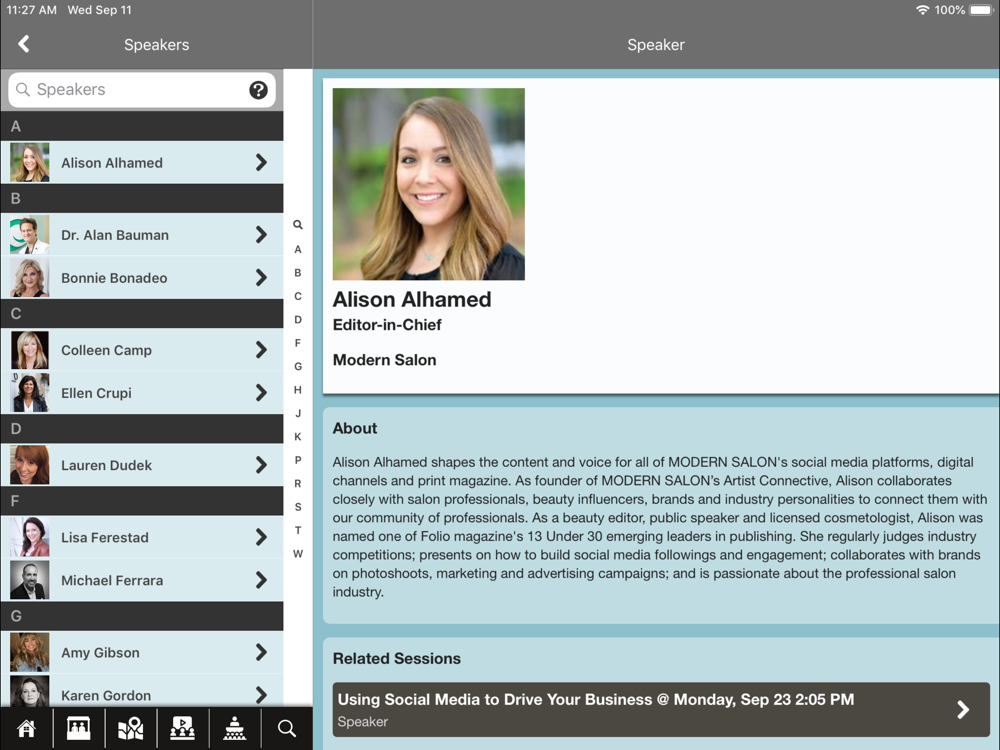Screen dimensions: 1000x750
Task: Tap the Editor-in-Chief title text
Action: [387, 325]
